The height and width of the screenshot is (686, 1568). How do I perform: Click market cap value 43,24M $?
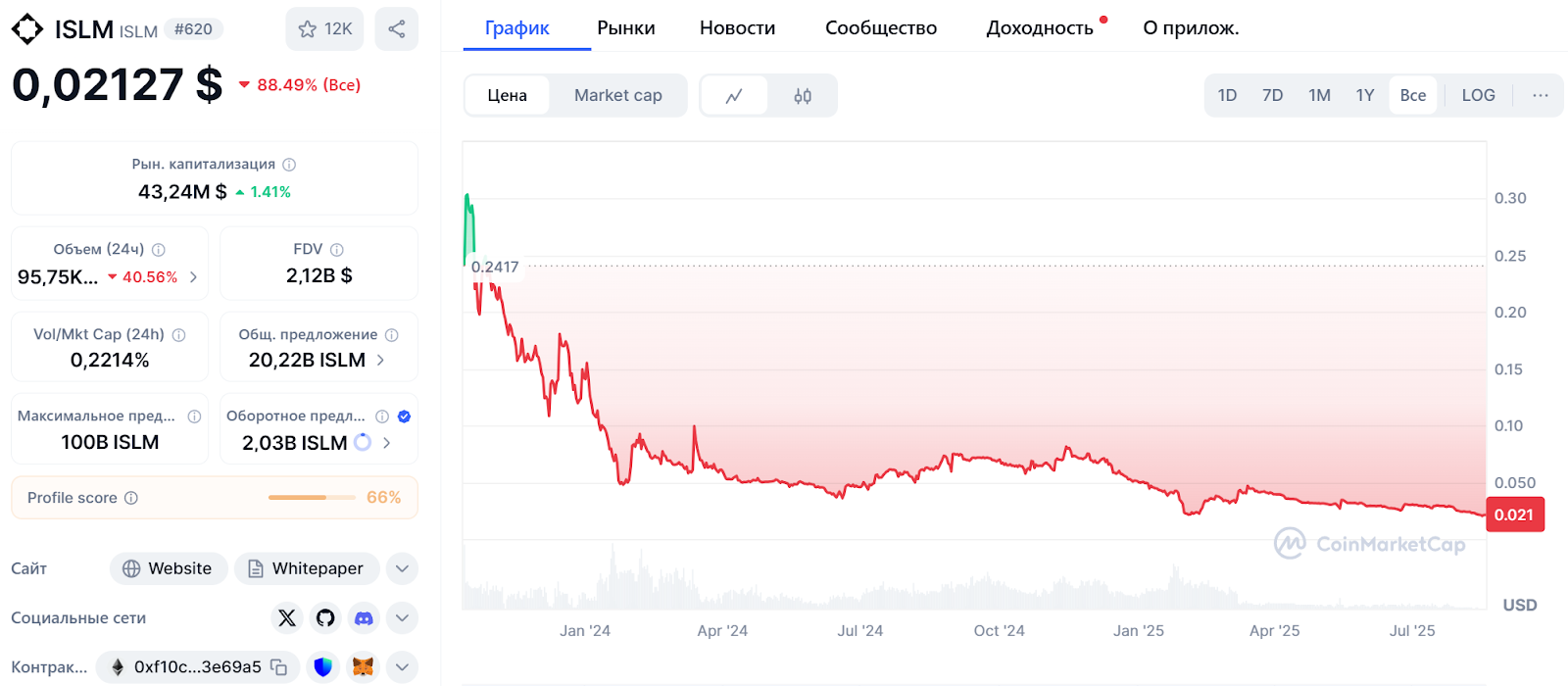[x=182, y=192]
